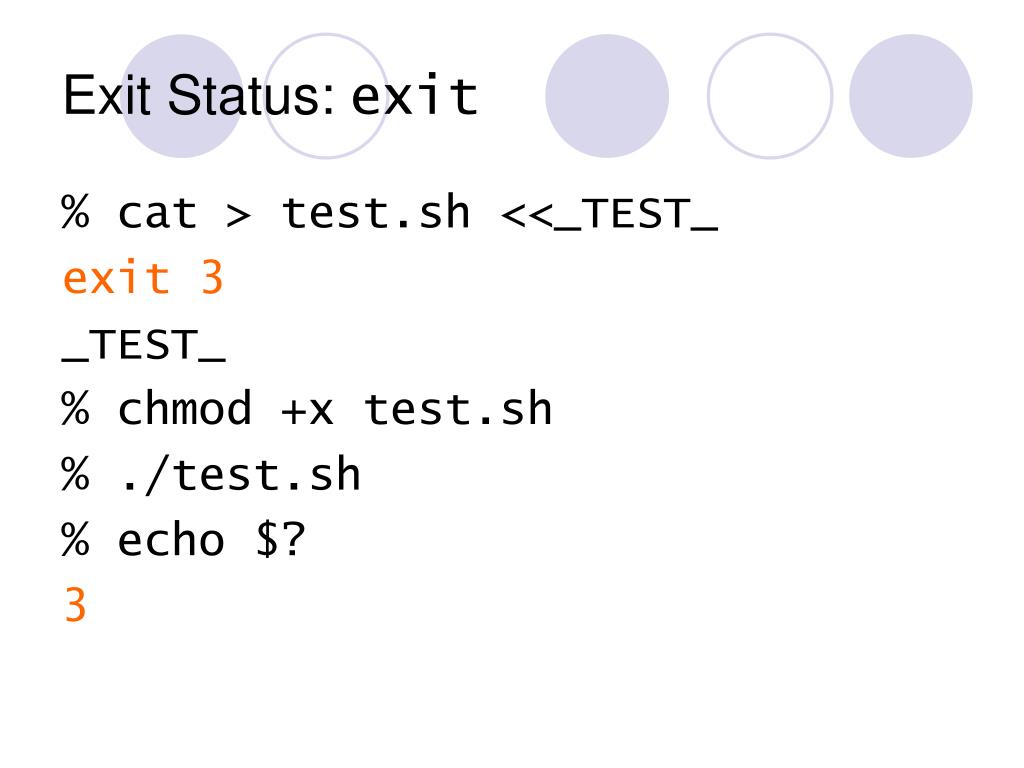
Task: Click the middle filled lavender circle
Action: click(607, 96)
